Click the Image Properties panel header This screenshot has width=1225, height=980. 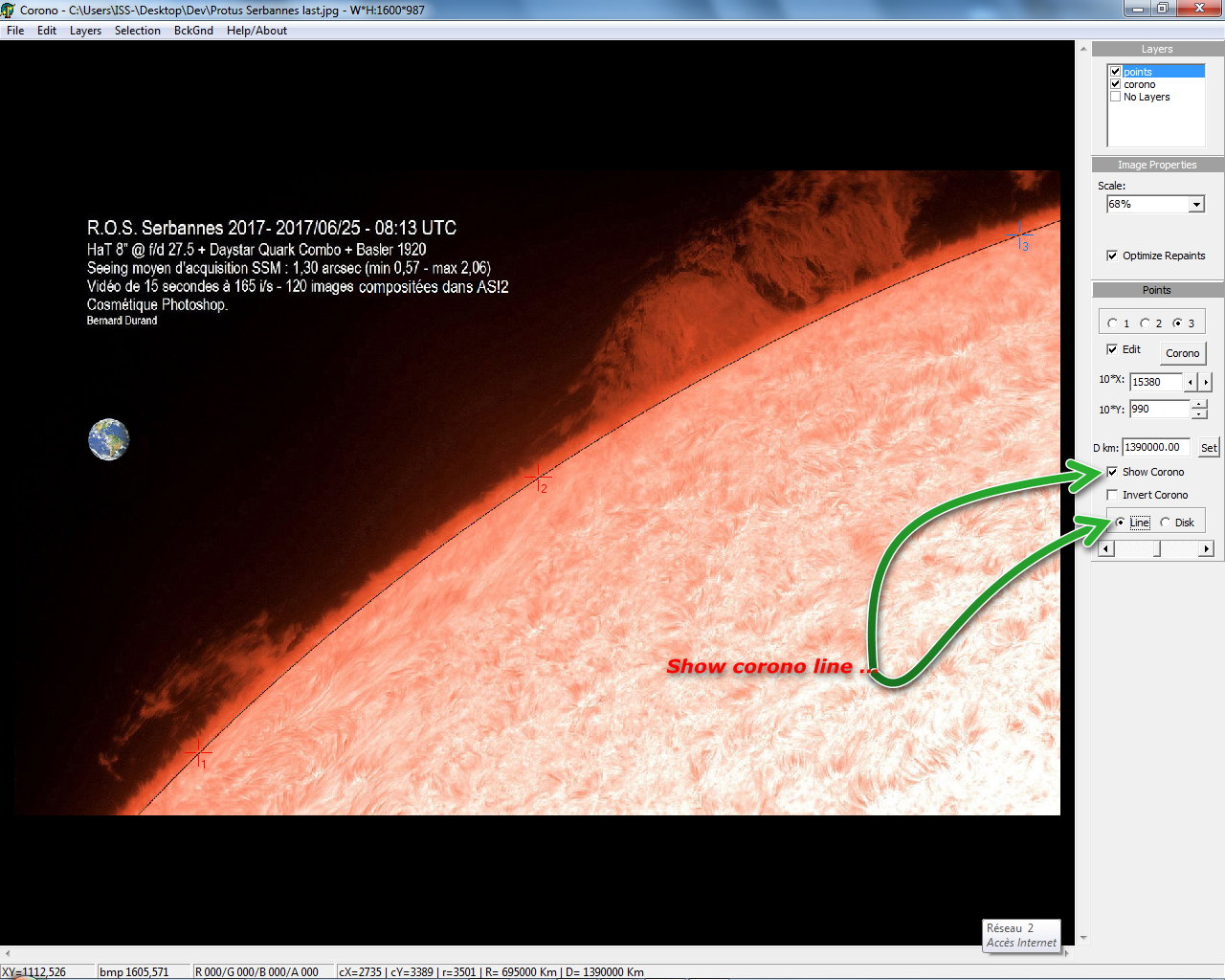1156,165
